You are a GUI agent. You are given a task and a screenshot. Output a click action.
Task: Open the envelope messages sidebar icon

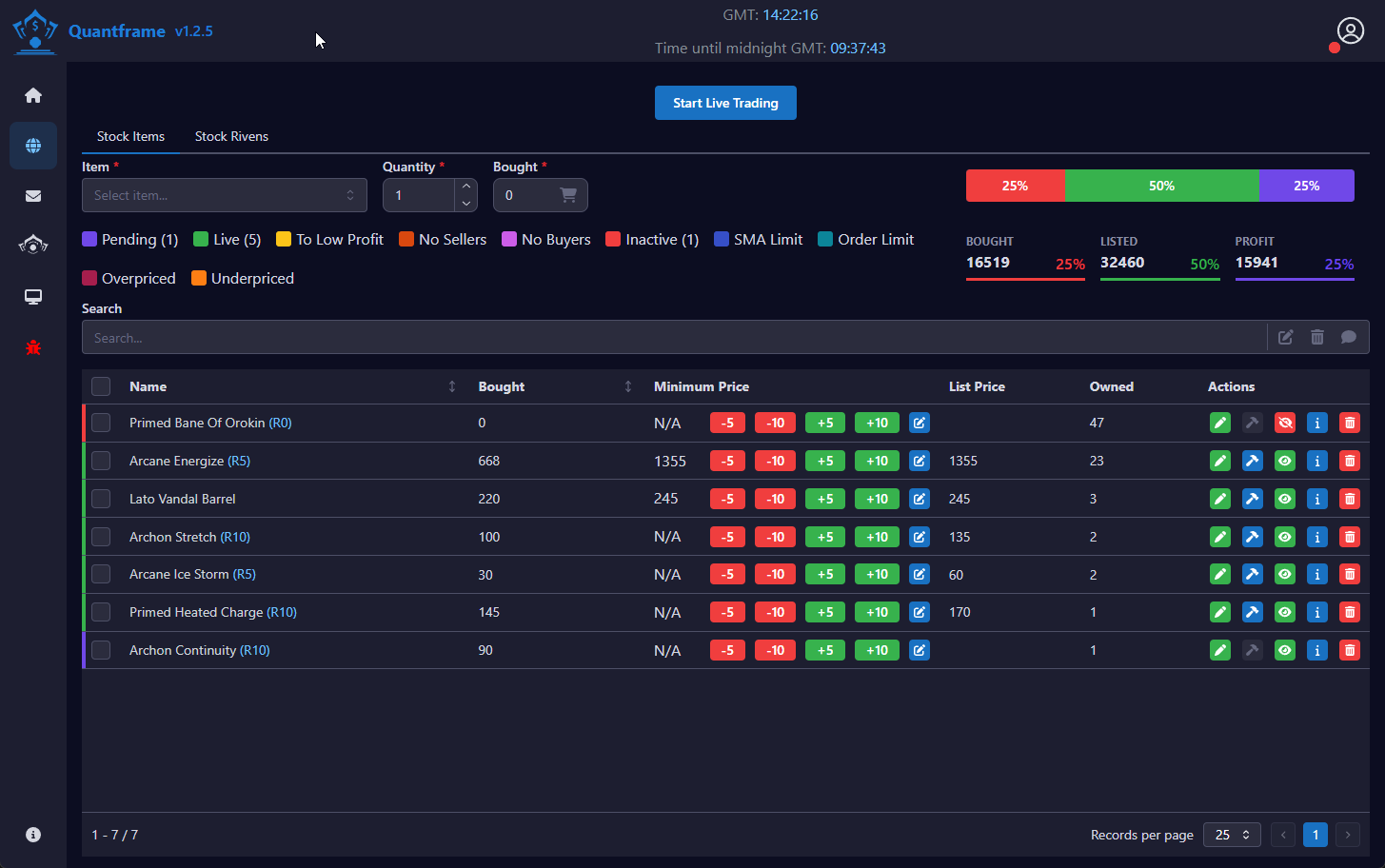click(x=33, y=196)
